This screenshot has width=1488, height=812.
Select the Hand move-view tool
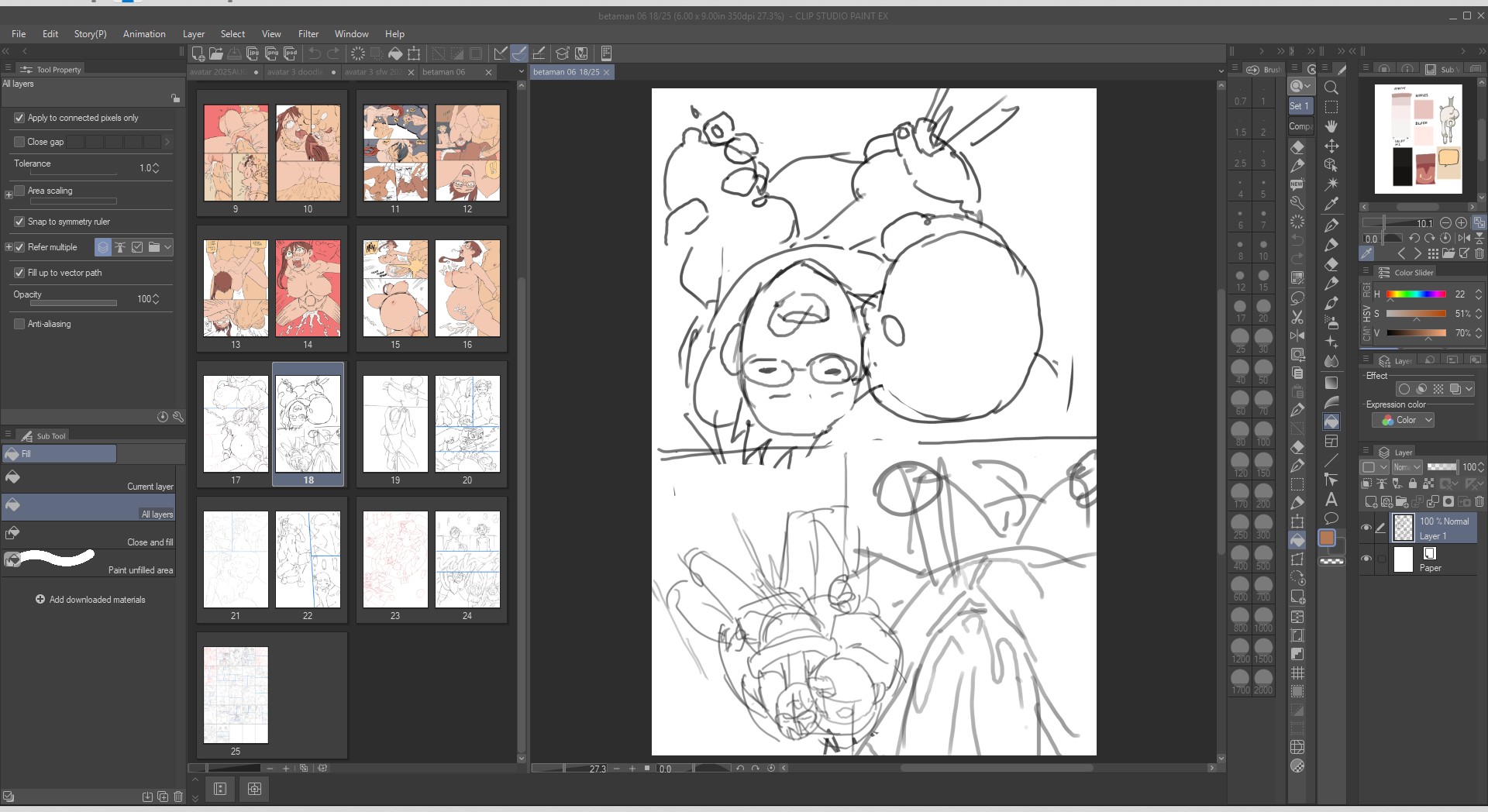click(1331, 126)
